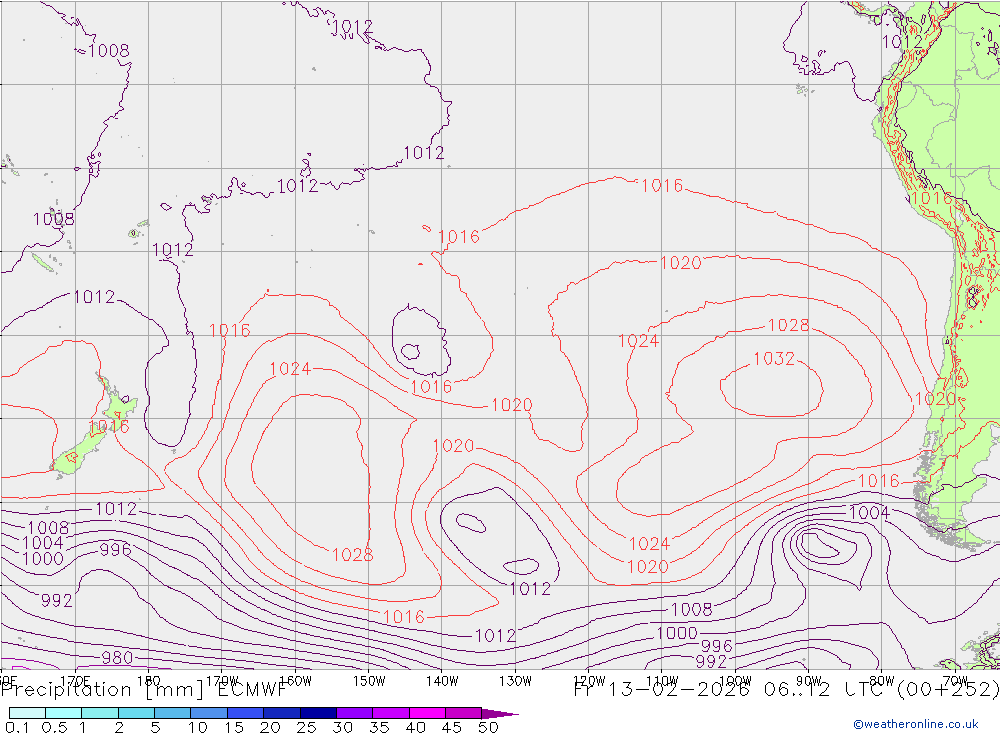This screenshot has height=733, width=1000.
Task: Pick the navy legend swatch above 25
Action: (x=318, y=713)
